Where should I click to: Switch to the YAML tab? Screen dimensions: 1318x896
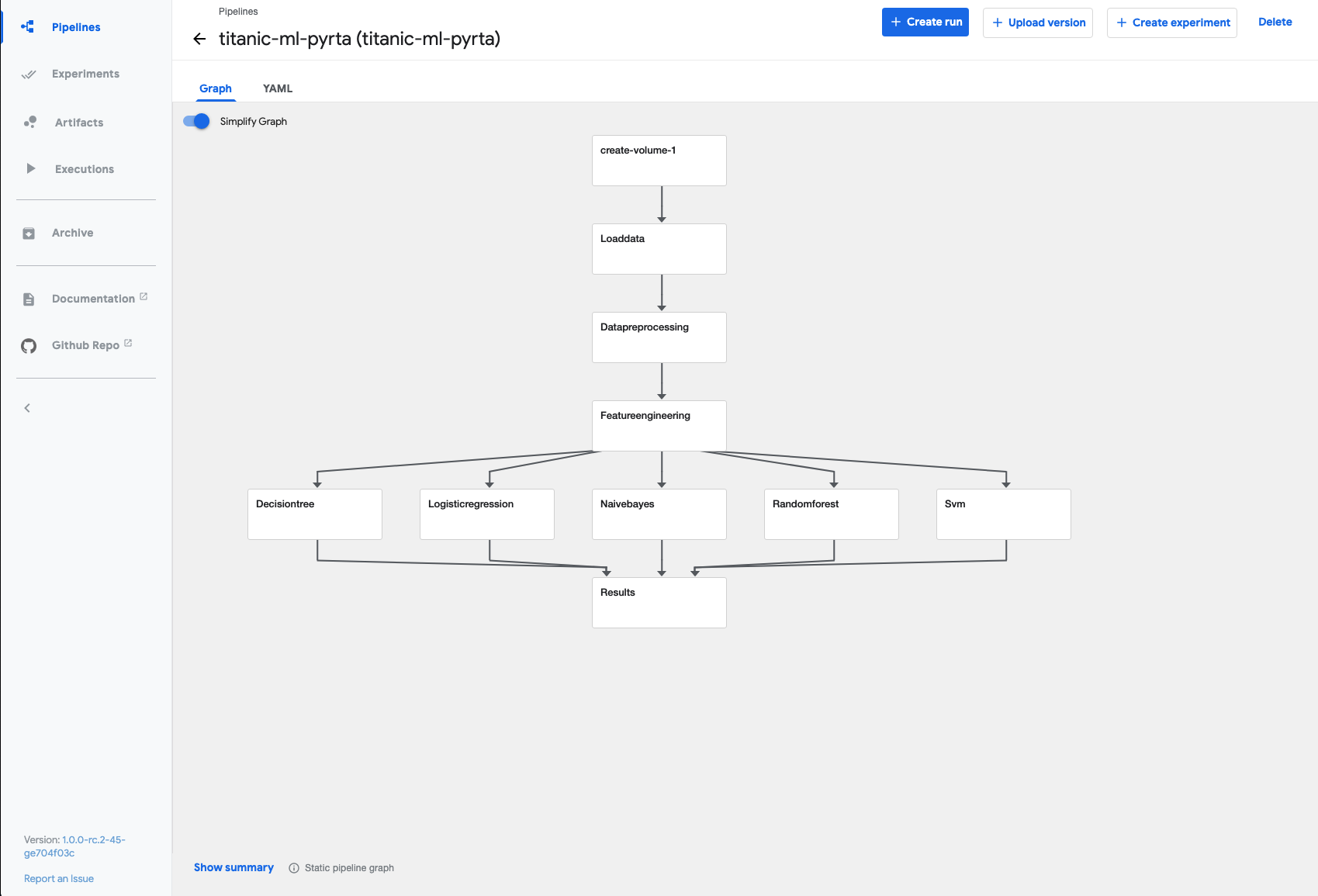coord(277,88)
